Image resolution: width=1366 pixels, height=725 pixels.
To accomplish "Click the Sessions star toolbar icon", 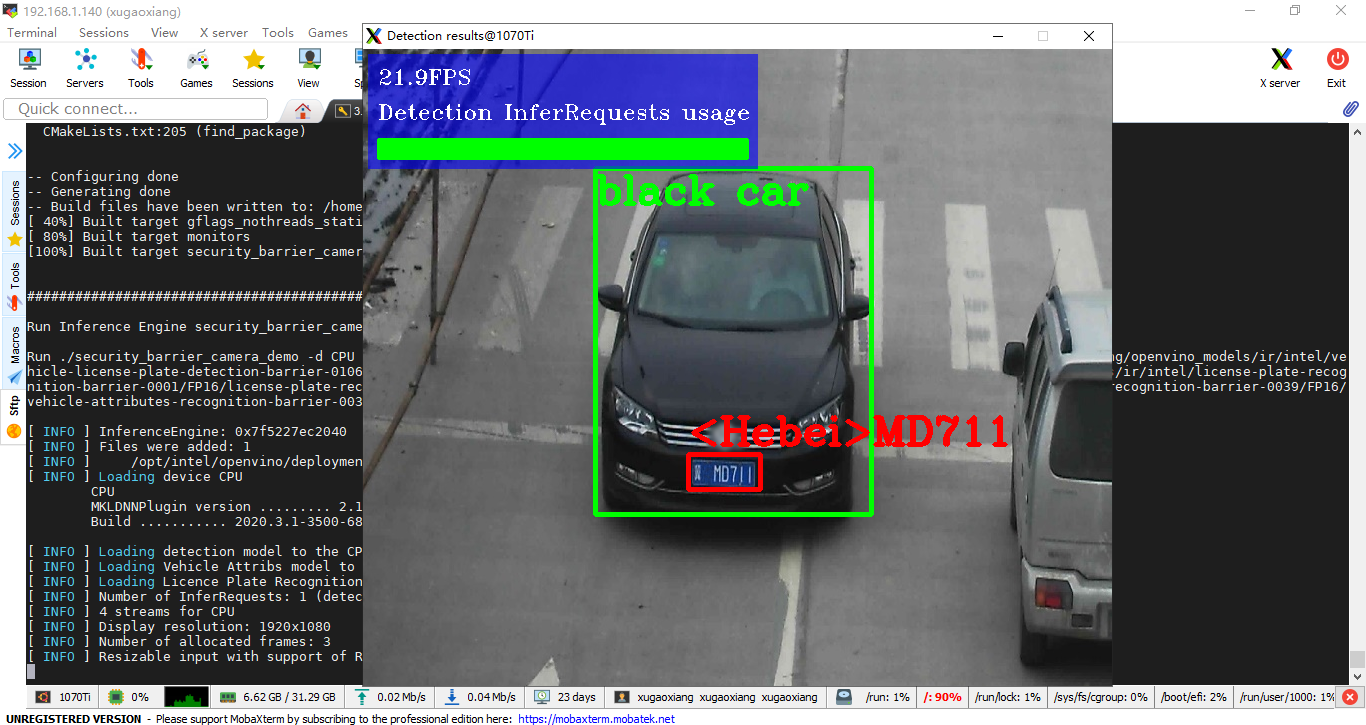I will pyautogui.click(x=253, y=68).
